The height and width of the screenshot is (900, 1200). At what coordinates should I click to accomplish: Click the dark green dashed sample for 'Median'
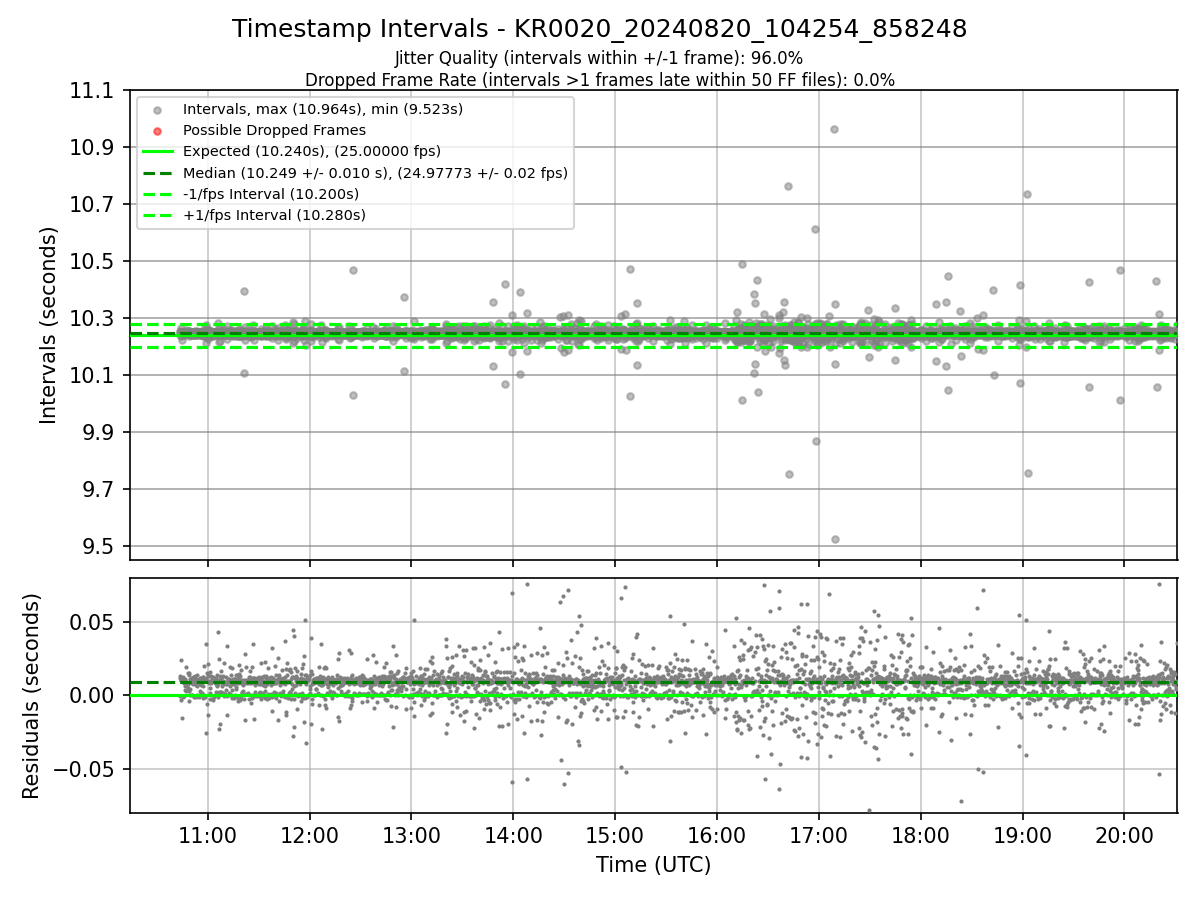pos(157,173)
